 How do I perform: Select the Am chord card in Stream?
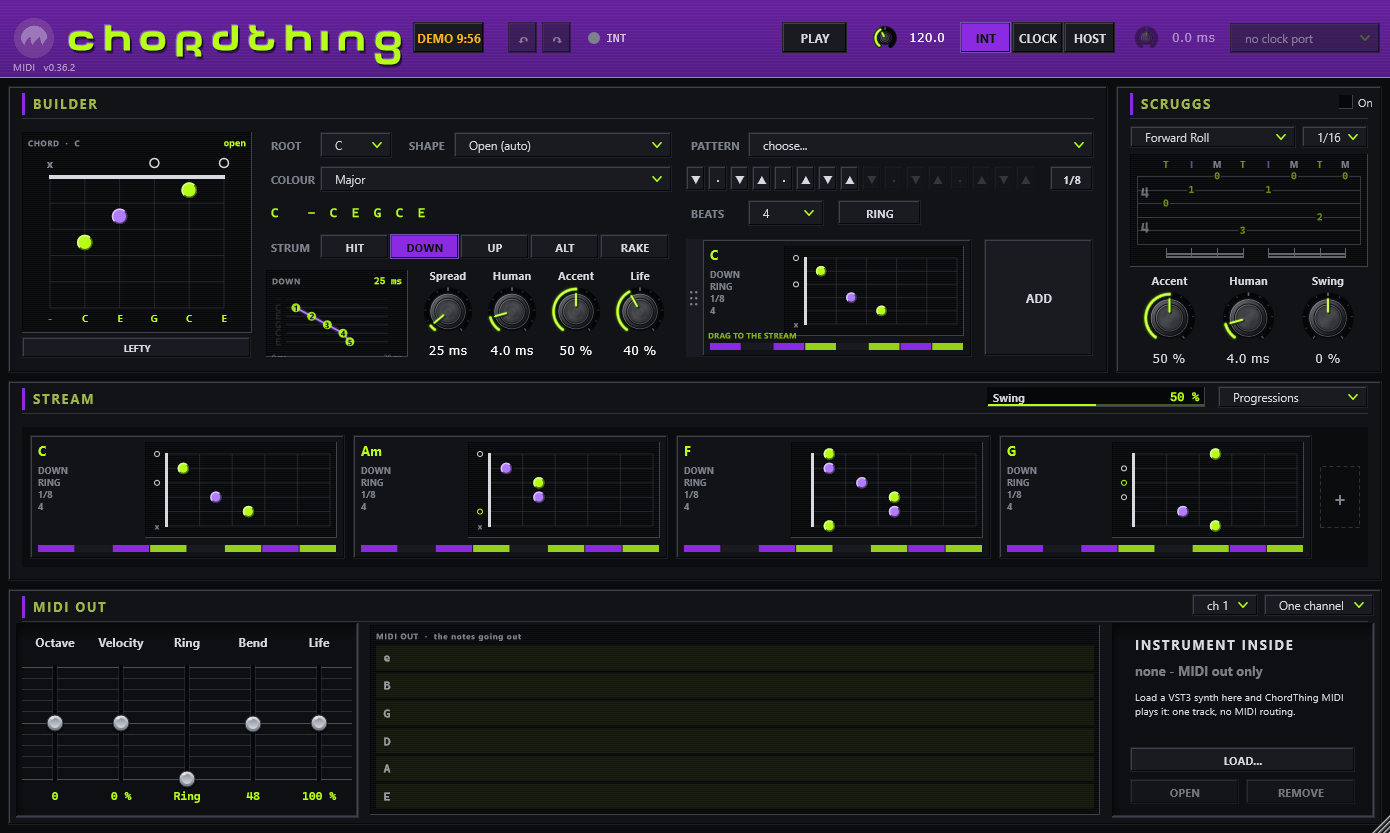point(510,497)
